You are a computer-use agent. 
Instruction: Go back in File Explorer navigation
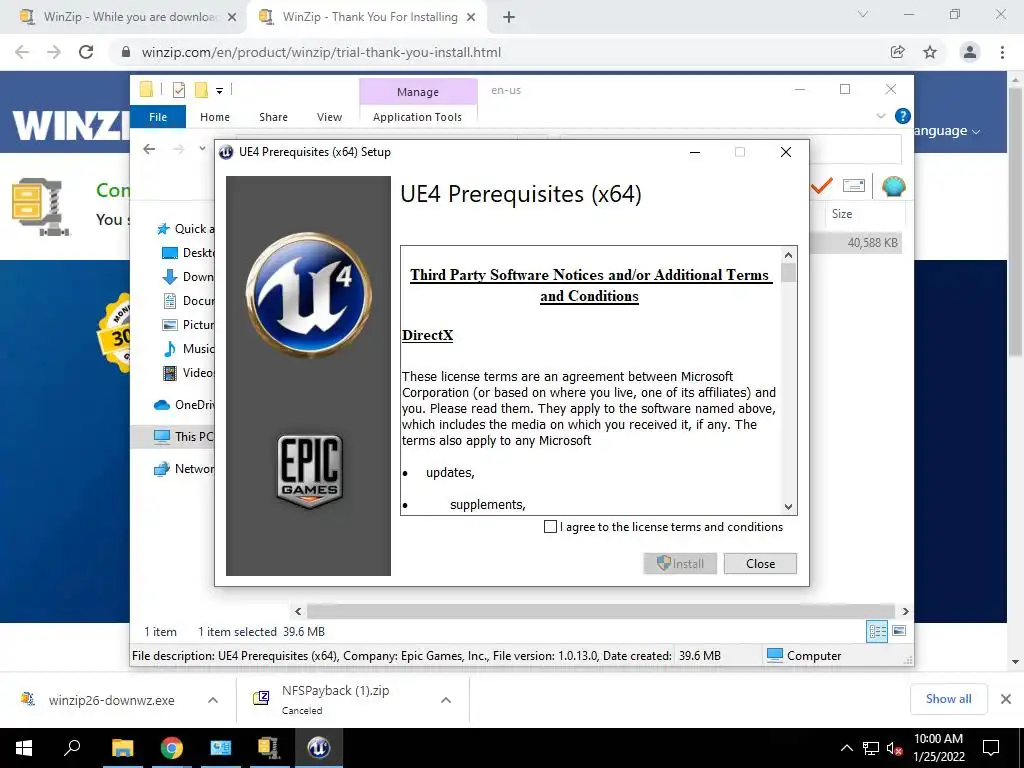coord(149,149)
